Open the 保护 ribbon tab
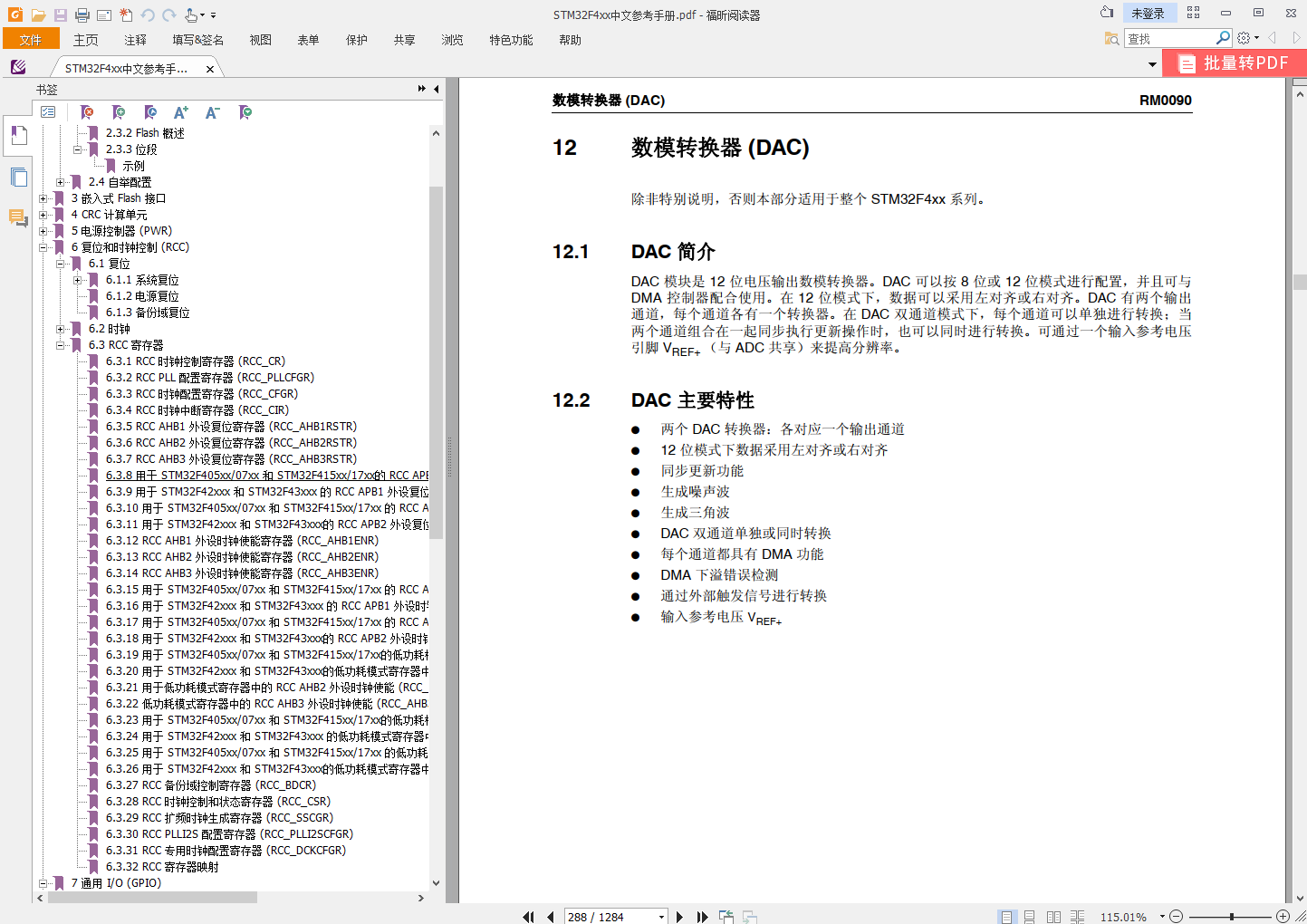The height and width of the screenshot is (924, 1307). [357, 40]
